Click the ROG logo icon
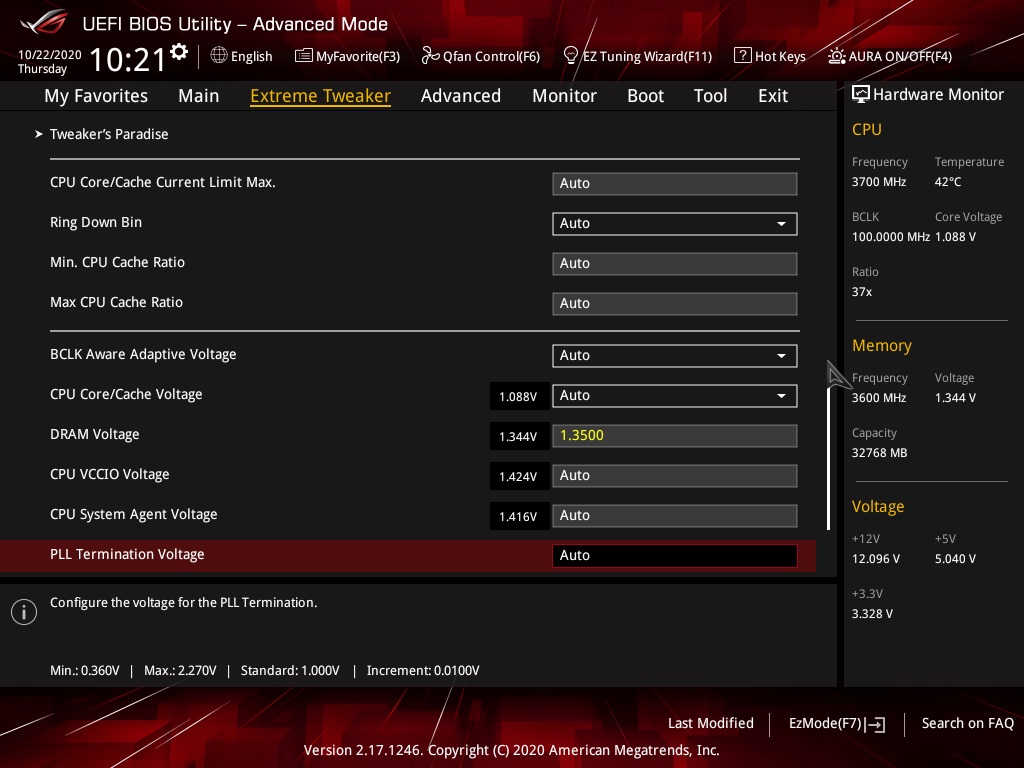The width and height of the screenshot is (1024, 768). pyautogui.click(x=44, y=23)
